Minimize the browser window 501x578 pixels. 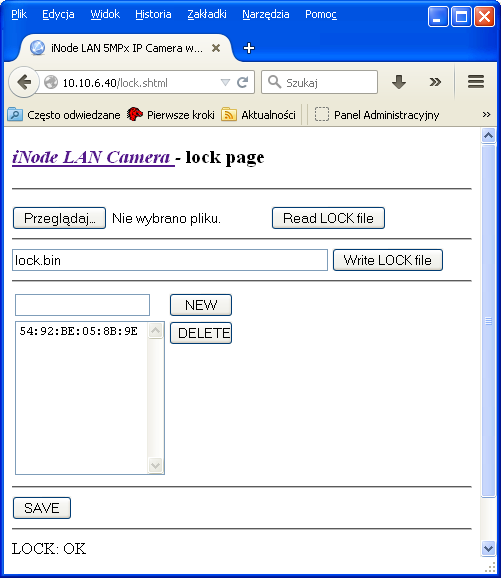pyautogui.click(x=438, y=17)
